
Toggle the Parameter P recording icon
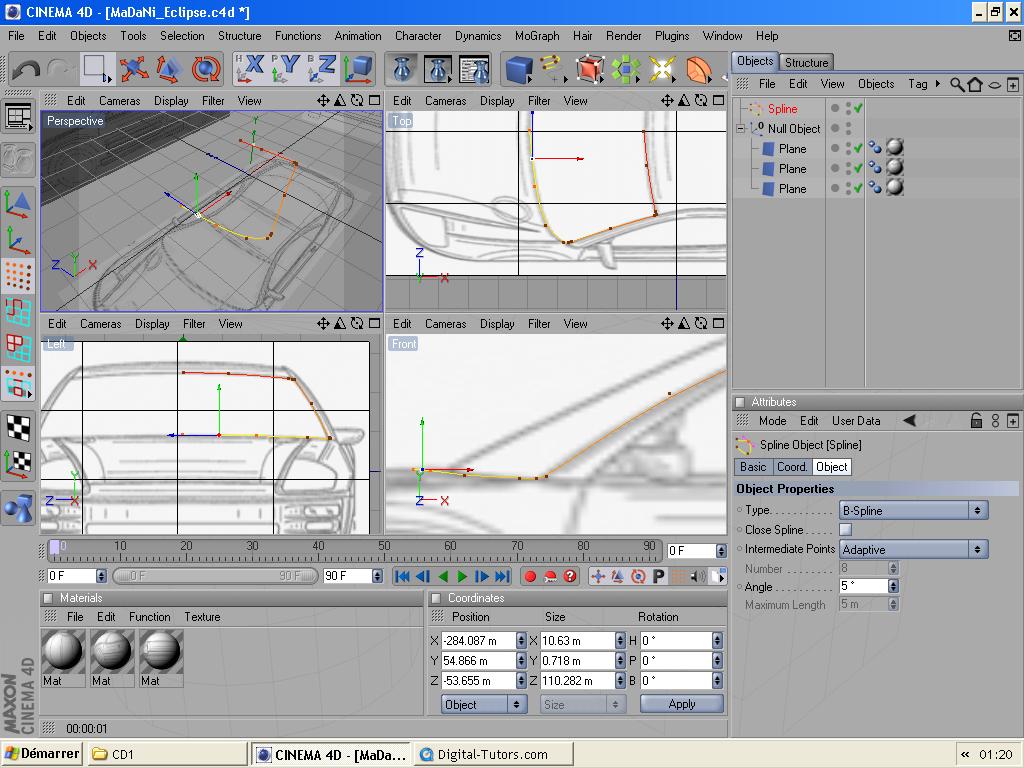pyautogui.click(x=658, y=576)
